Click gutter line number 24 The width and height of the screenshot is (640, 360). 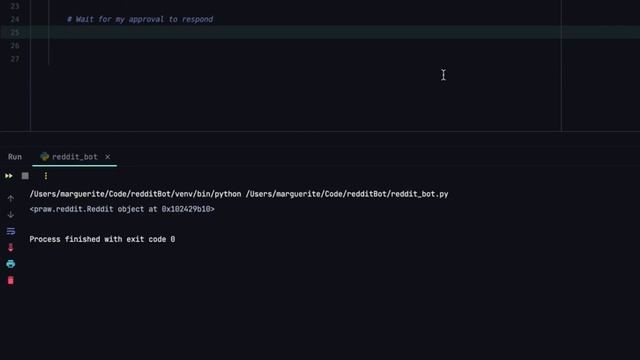pyautogui.click(x=15, y=19)
